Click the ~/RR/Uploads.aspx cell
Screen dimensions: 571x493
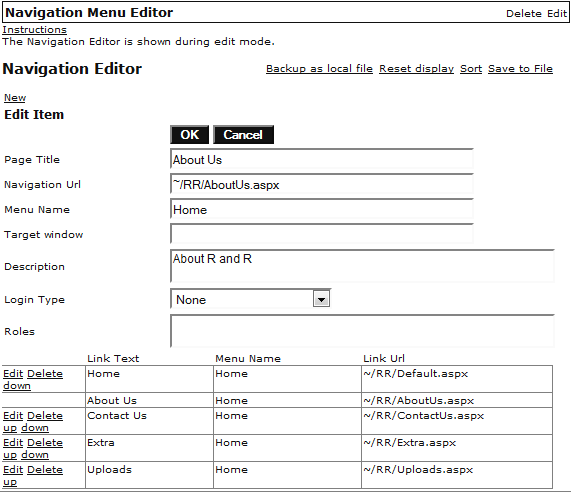pyautogui.click(x=457, y=475)
